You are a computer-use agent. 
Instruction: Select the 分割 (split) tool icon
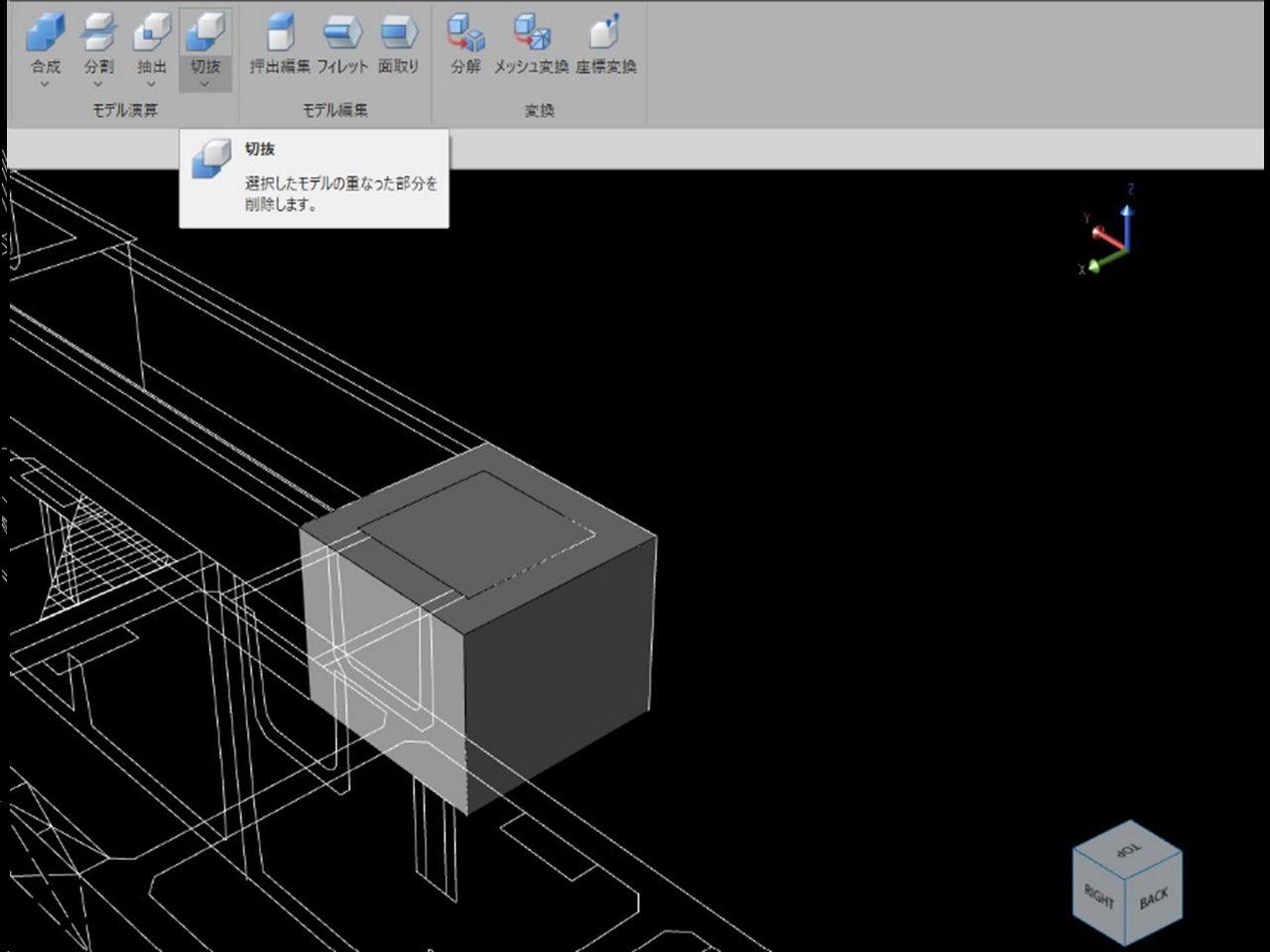[98, 34]
